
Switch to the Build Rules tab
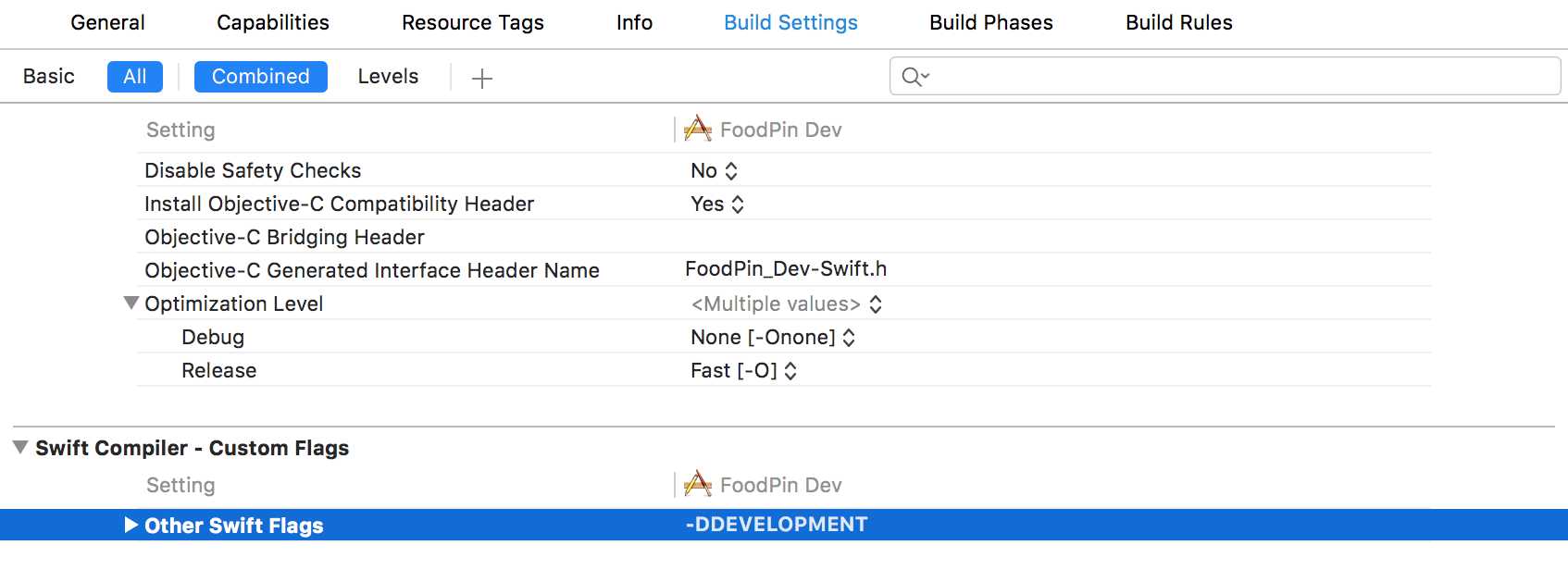(1178, 22)
